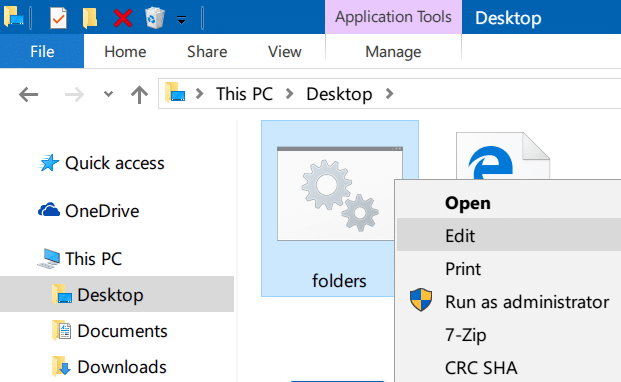Open Downloads in the navigation pane

tap(122, 367)
